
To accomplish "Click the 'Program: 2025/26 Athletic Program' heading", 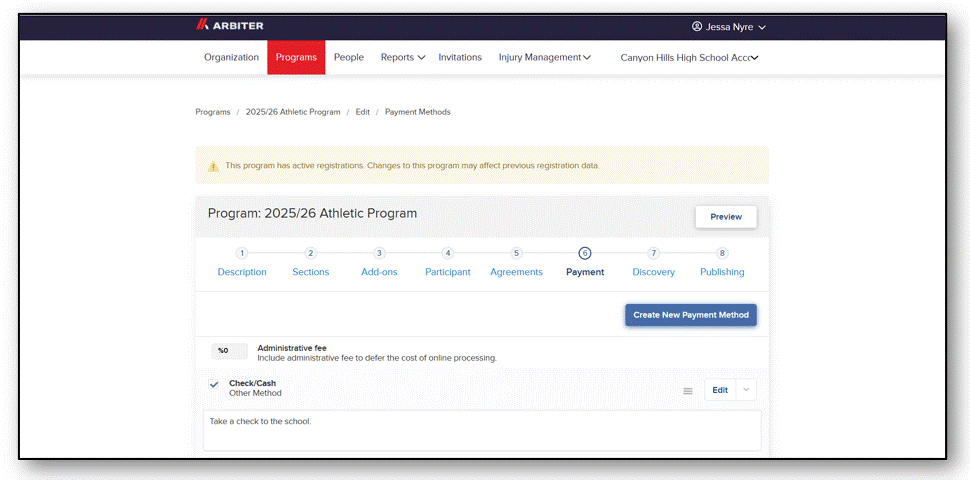I will (312, 213).
